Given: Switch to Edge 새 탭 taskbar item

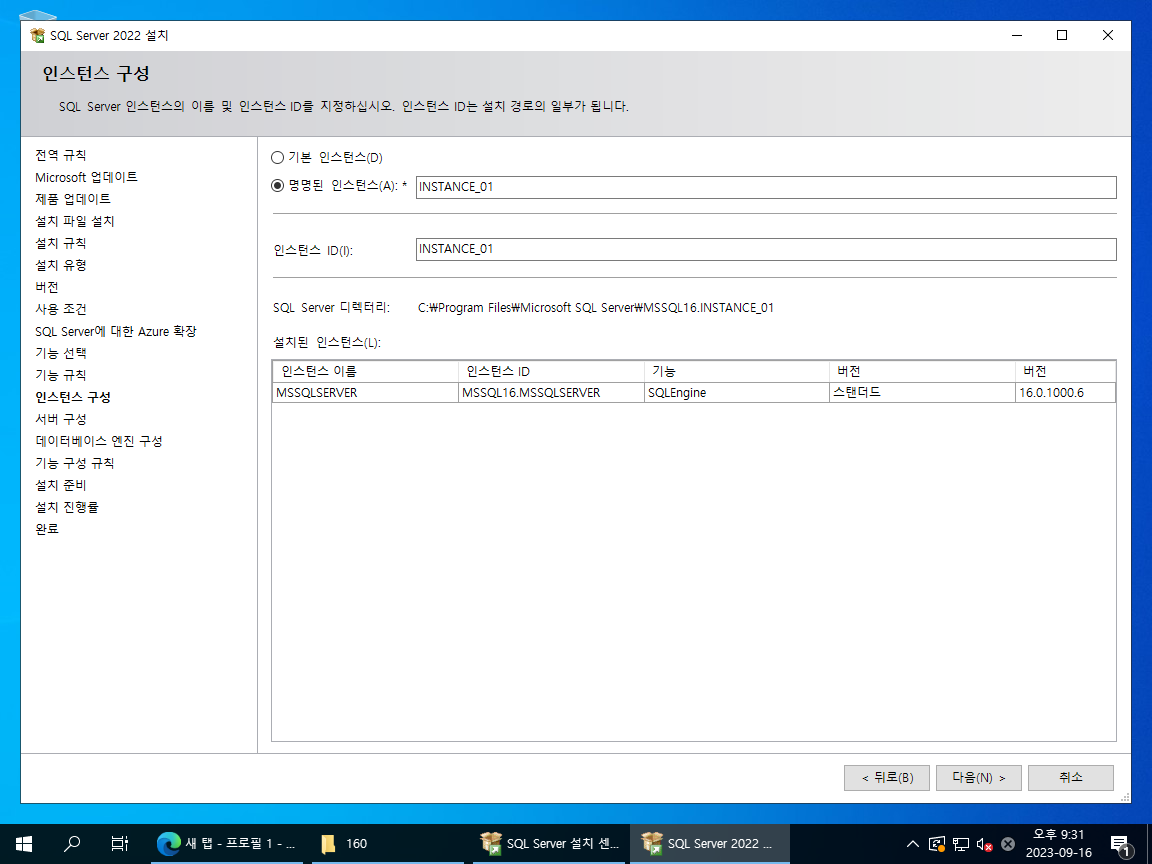Looking at the screenshot, I should coord(225,843).
